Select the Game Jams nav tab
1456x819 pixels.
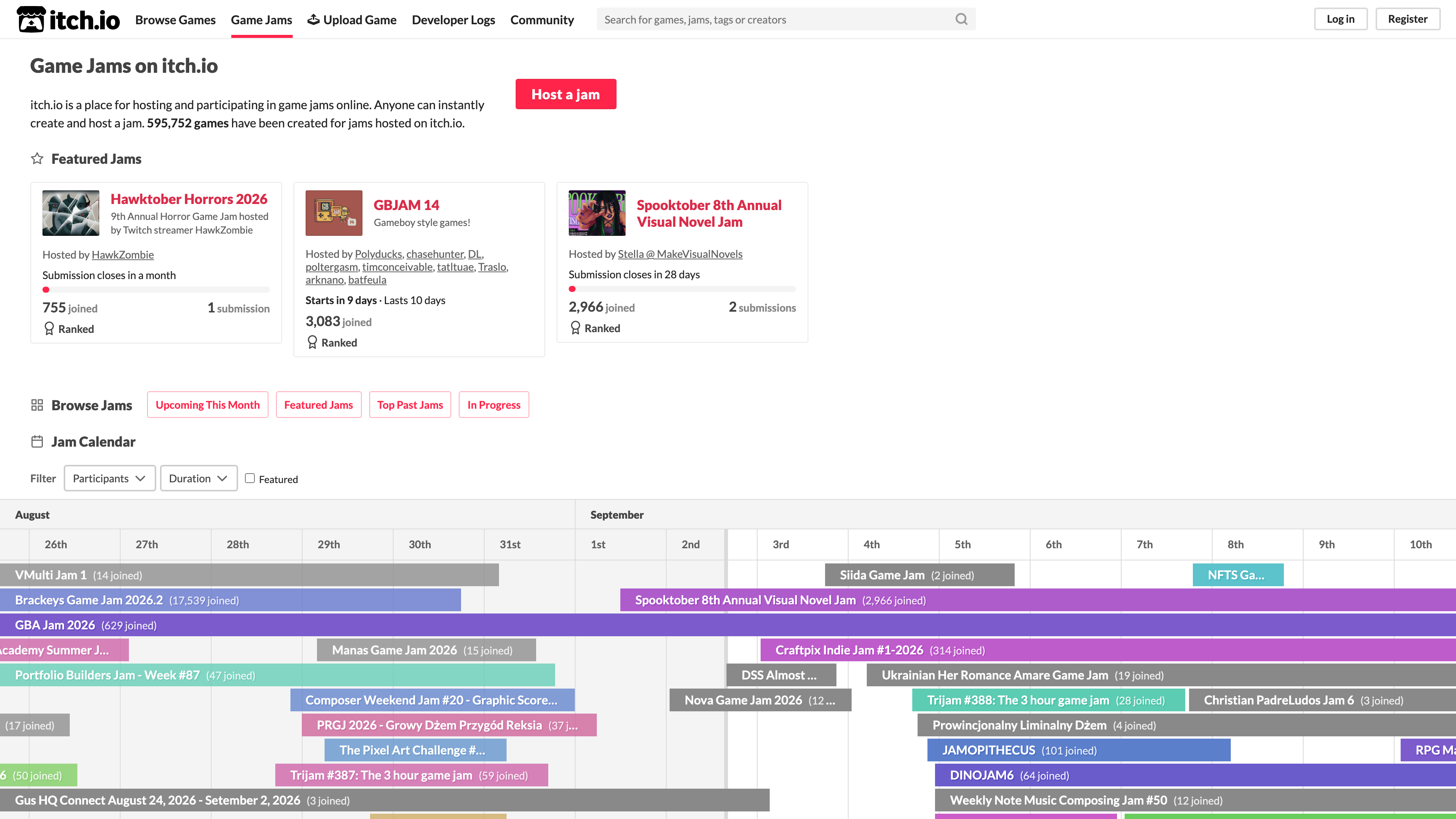click(261, 20)
